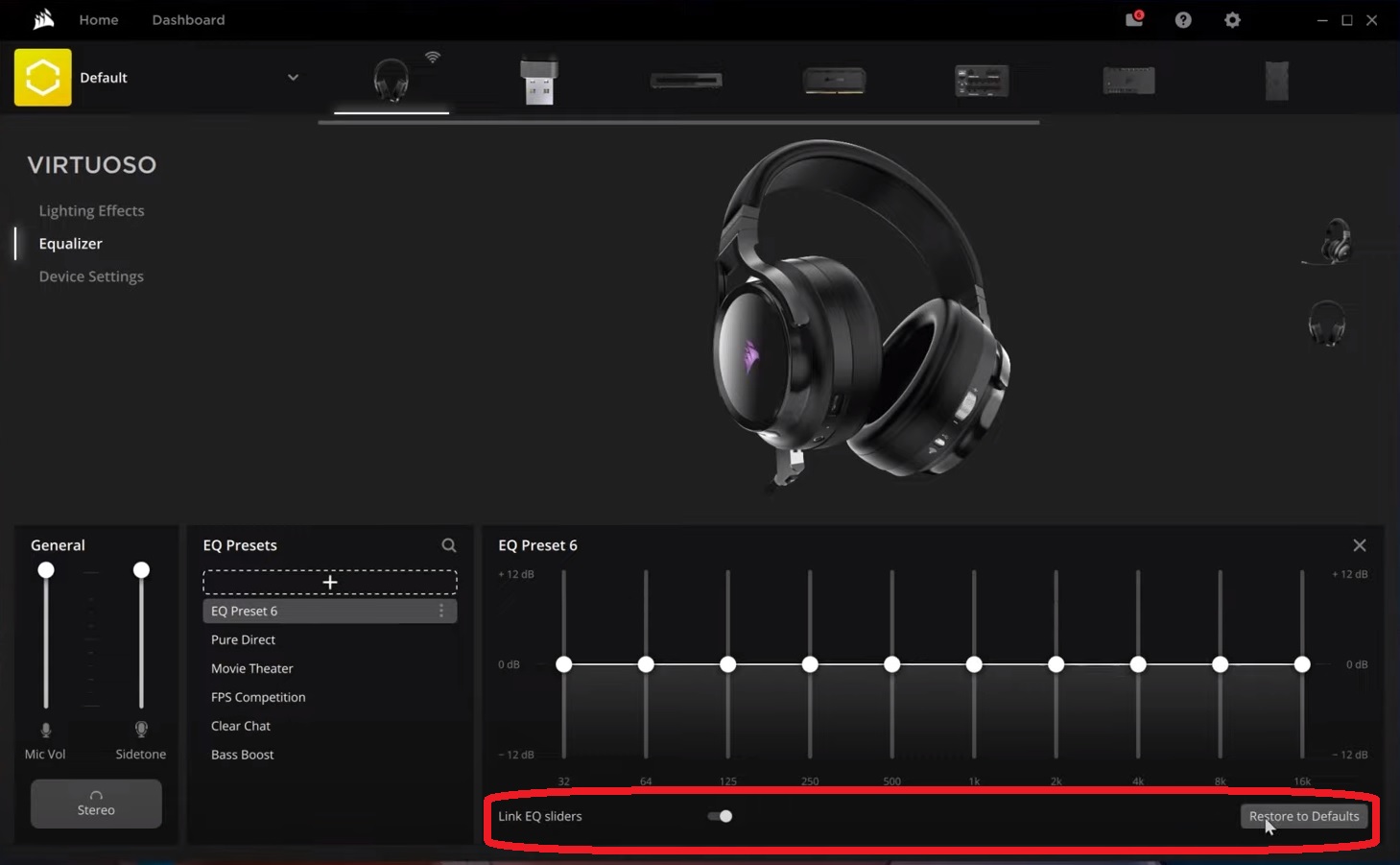Image resolution: width=1400 pixels, height=865 pixels.
Task: Switch to the Dashboard tab
Action: (x=188, y=19)
